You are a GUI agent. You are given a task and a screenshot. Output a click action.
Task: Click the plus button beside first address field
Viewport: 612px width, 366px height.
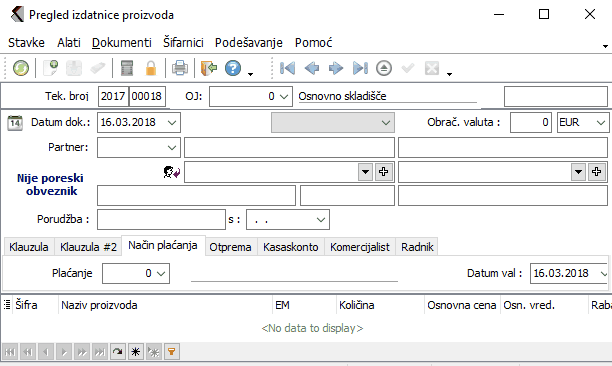[383, 172]
